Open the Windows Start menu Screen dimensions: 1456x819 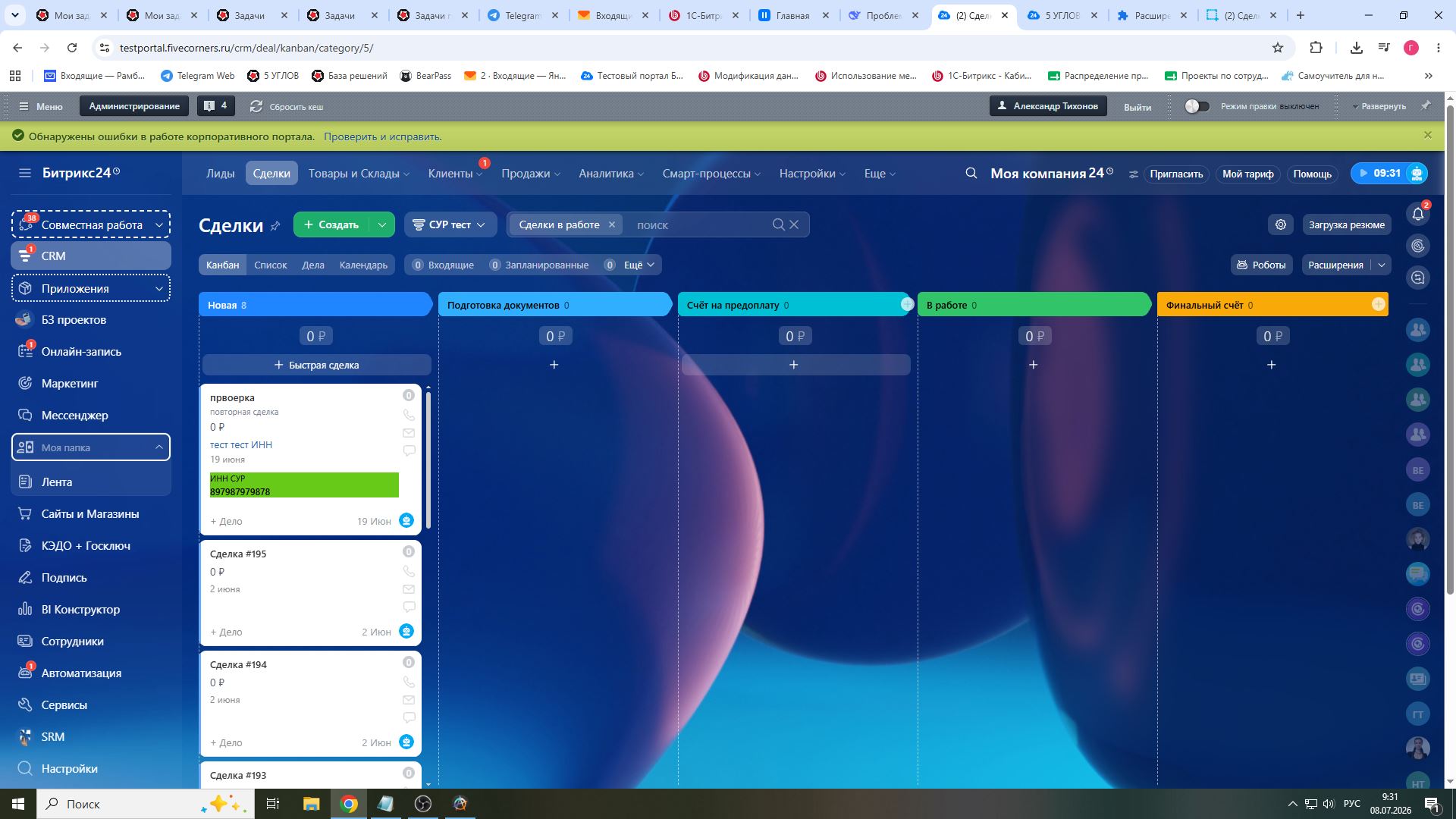click(x=18, y=804)
